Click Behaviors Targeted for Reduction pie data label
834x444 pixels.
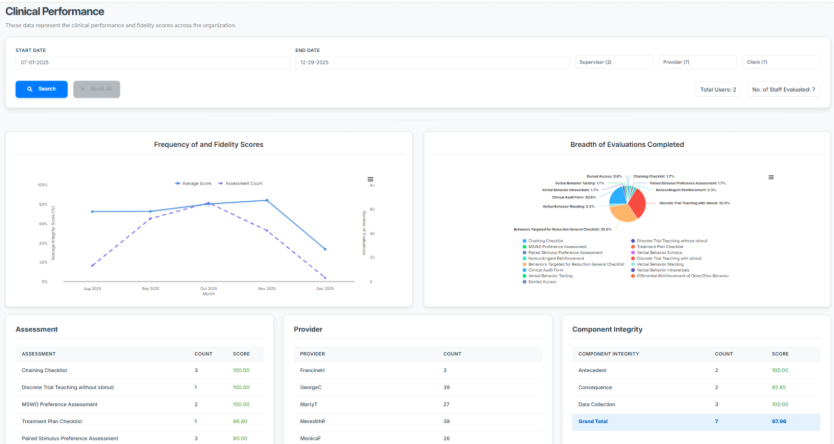(562, 229)
